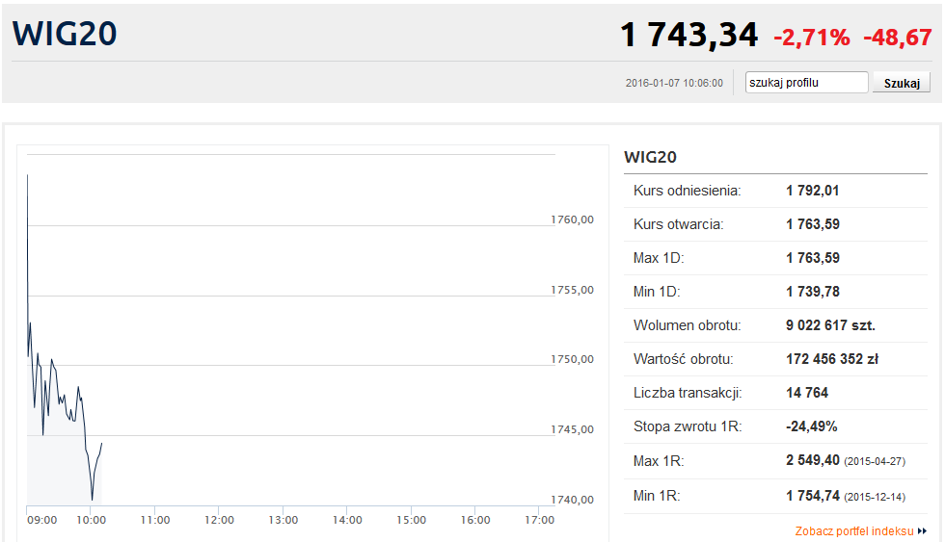Click the 2016-01-07 10:06:00 timestamp
Screen dimensions: 945x542
[673, 83]
